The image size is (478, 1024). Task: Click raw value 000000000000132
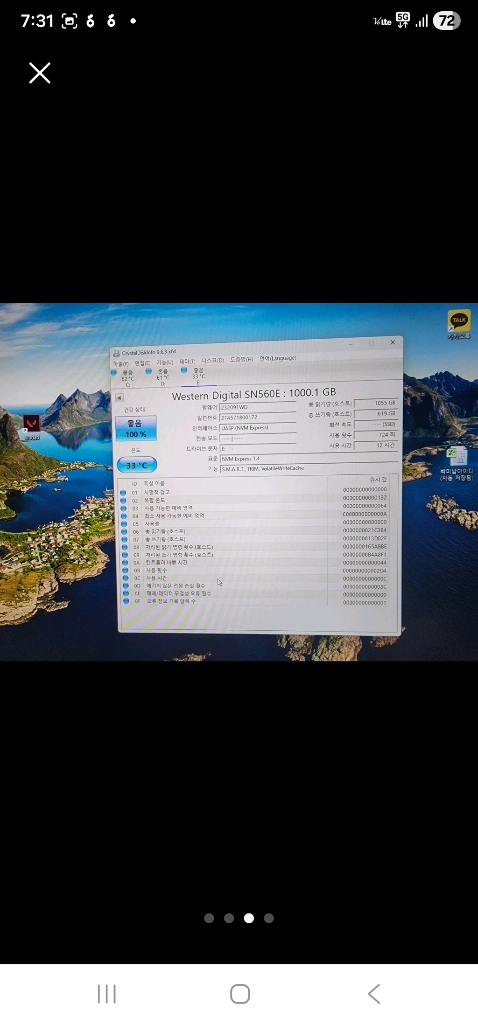pyautogui.click(x=364, y=498)
